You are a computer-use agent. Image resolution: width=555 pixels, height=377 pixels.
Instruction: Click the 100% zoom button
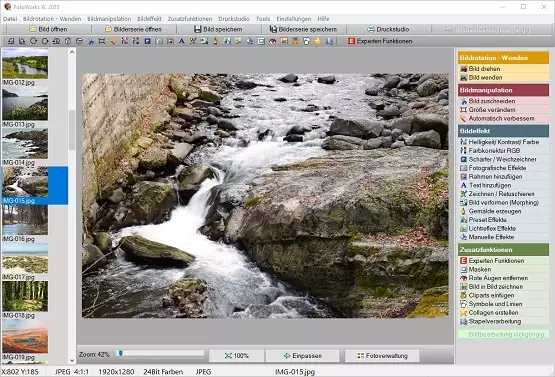(x=236, y=355)
